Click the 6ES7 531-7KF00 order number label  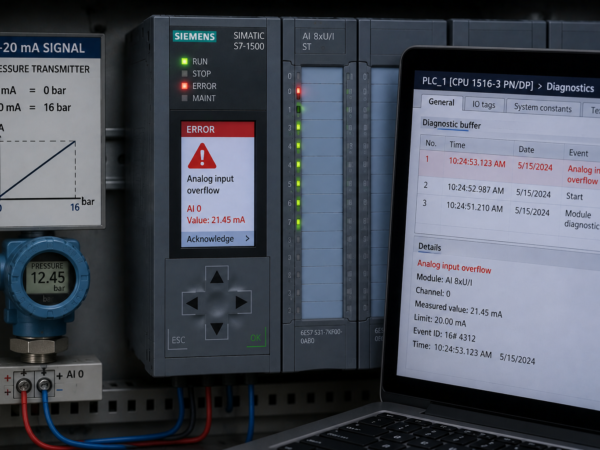[321, 336]
